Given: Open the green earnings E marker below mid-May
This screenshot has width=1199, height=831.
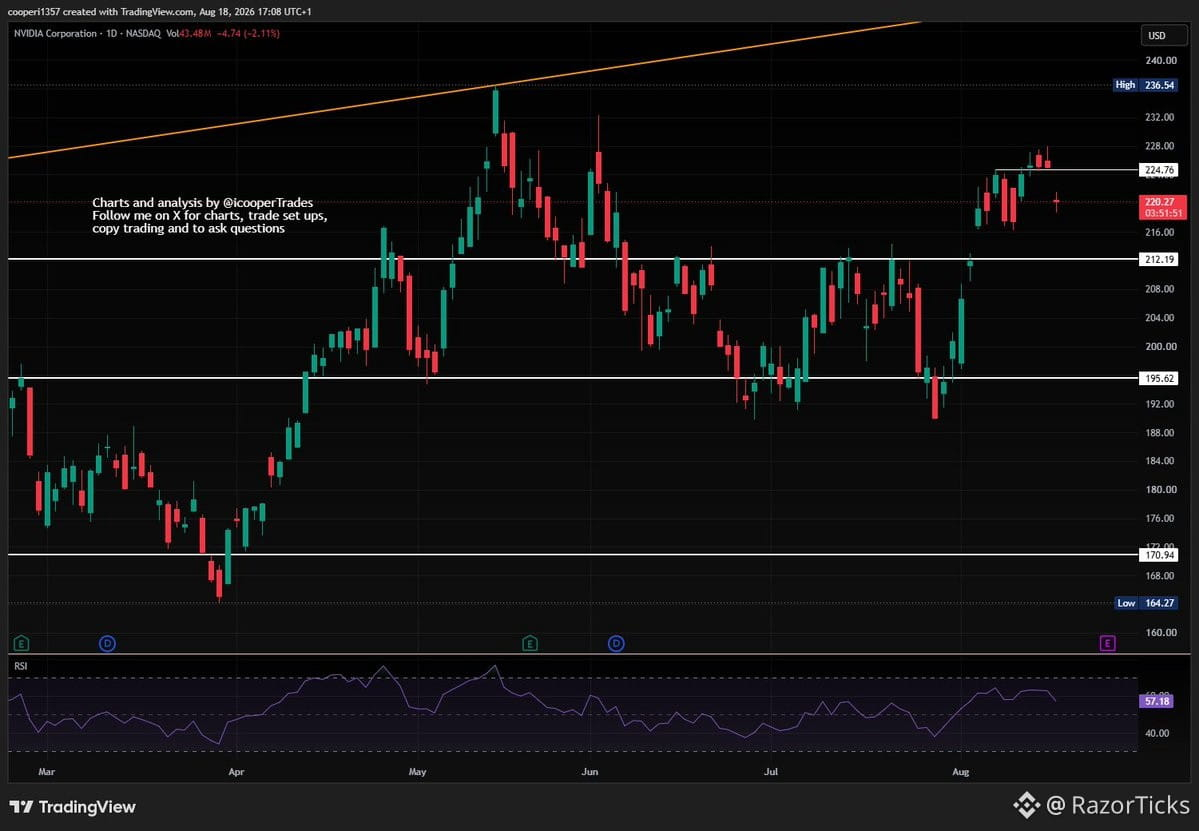Looking at the screenshot, I should click(x=529, y=644).
